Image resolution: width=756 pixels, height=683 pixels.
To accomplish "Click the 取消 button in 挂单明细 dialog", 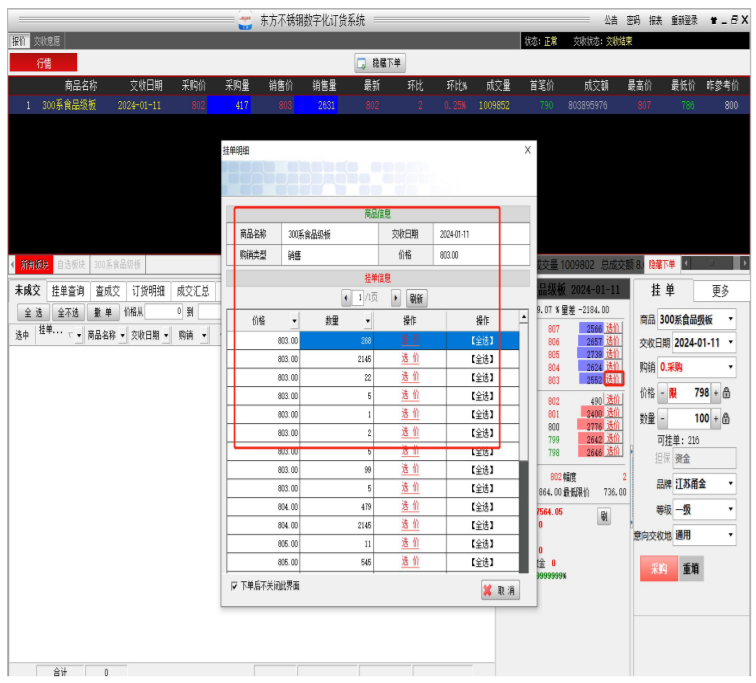I will click(500, 591).
